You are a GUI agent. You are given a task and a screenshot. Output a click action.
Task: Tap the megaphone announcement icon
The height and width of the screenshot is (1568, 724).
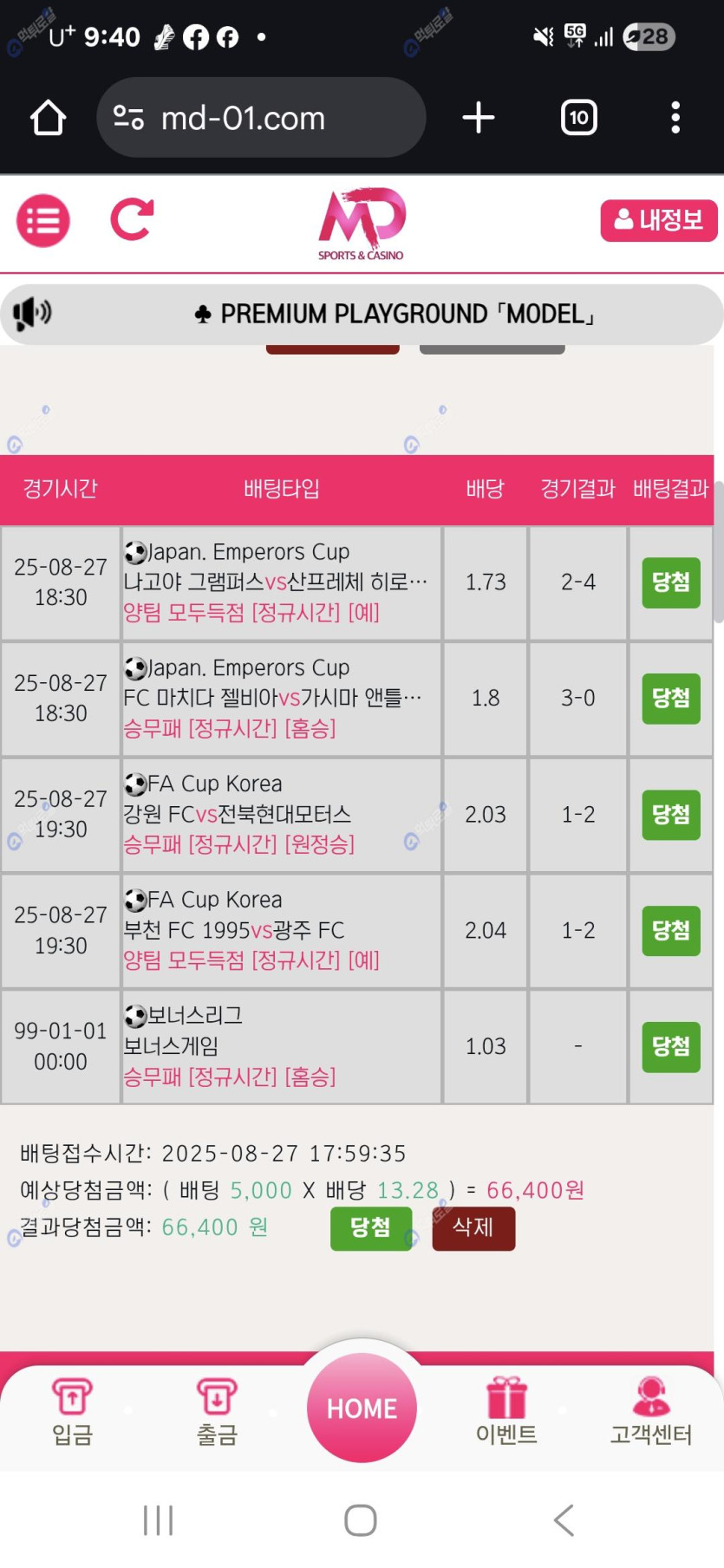pyautogui.click(x=32, y=313)
